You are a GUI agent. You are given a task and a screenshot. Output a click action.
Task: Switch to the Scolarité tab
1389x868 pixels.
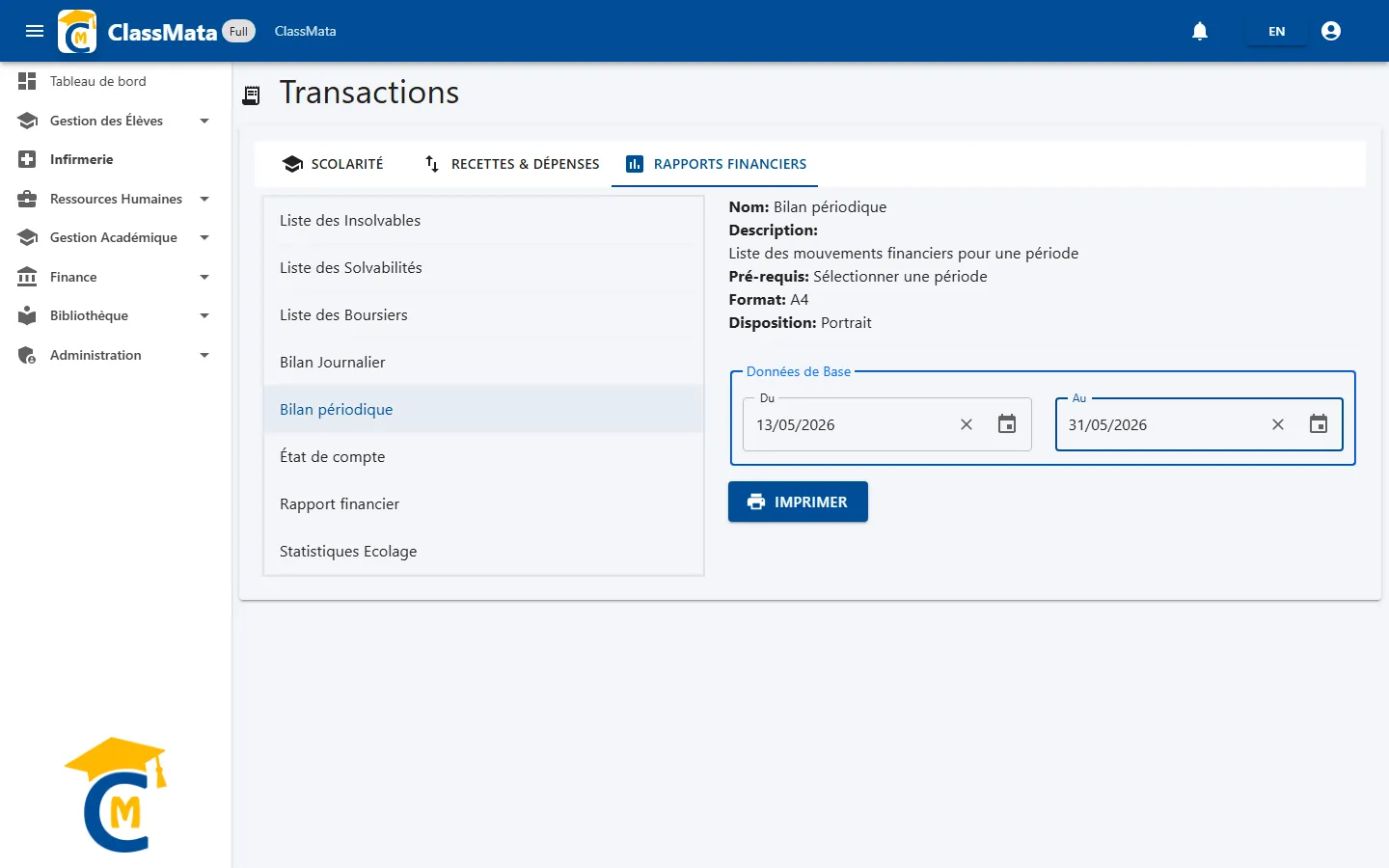[x=333, y=164]
